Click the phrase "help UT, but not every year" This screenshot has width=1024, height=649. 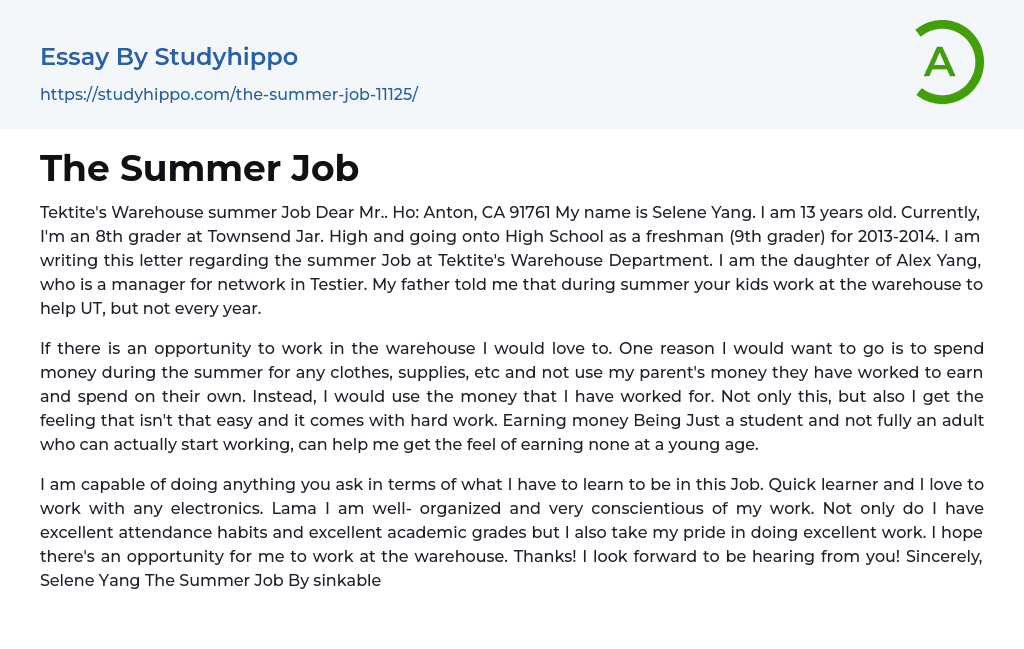[151, 308]
